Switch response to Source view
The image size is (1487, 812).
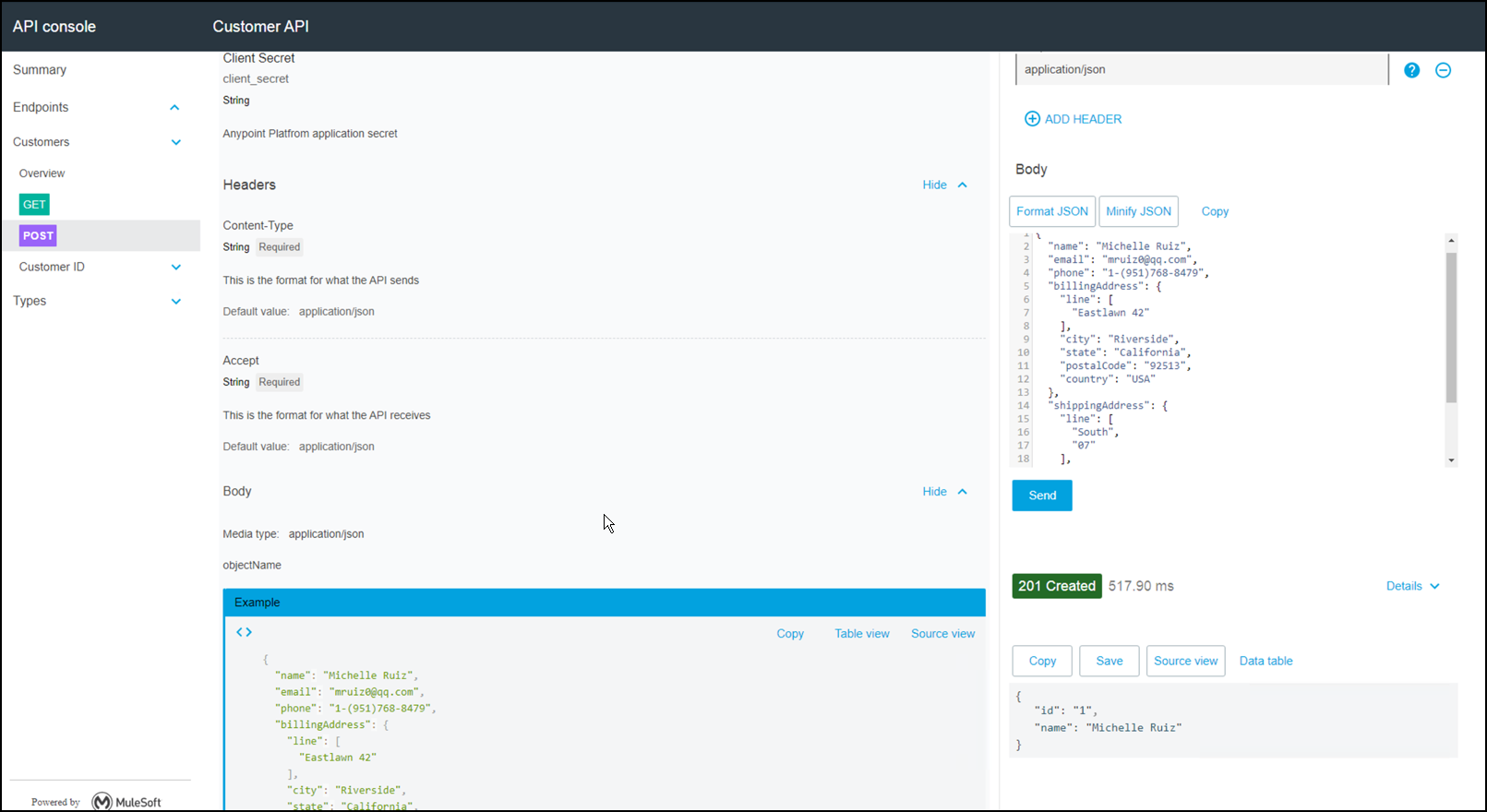click(1186, 661)
